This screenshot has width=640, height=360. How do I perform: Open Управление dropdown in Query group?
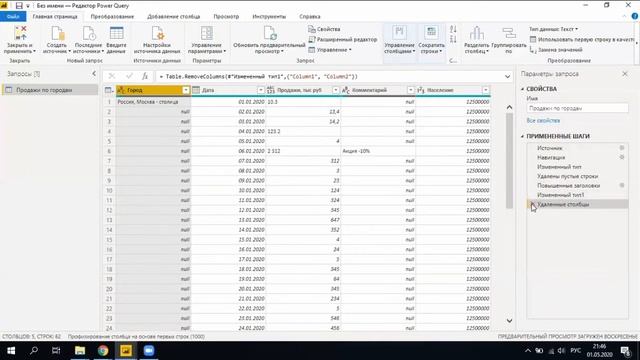coord(330,50)
